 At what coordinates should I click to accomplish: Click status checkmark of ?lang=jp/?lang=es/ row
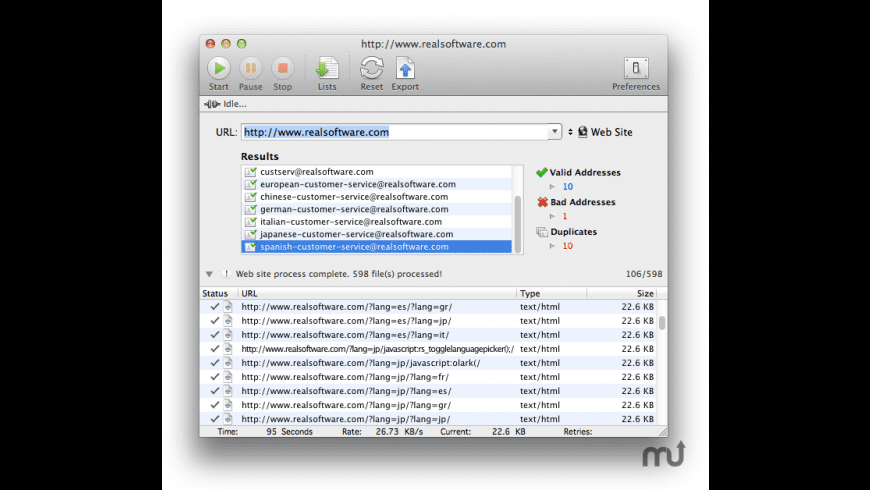pos(215,391)
